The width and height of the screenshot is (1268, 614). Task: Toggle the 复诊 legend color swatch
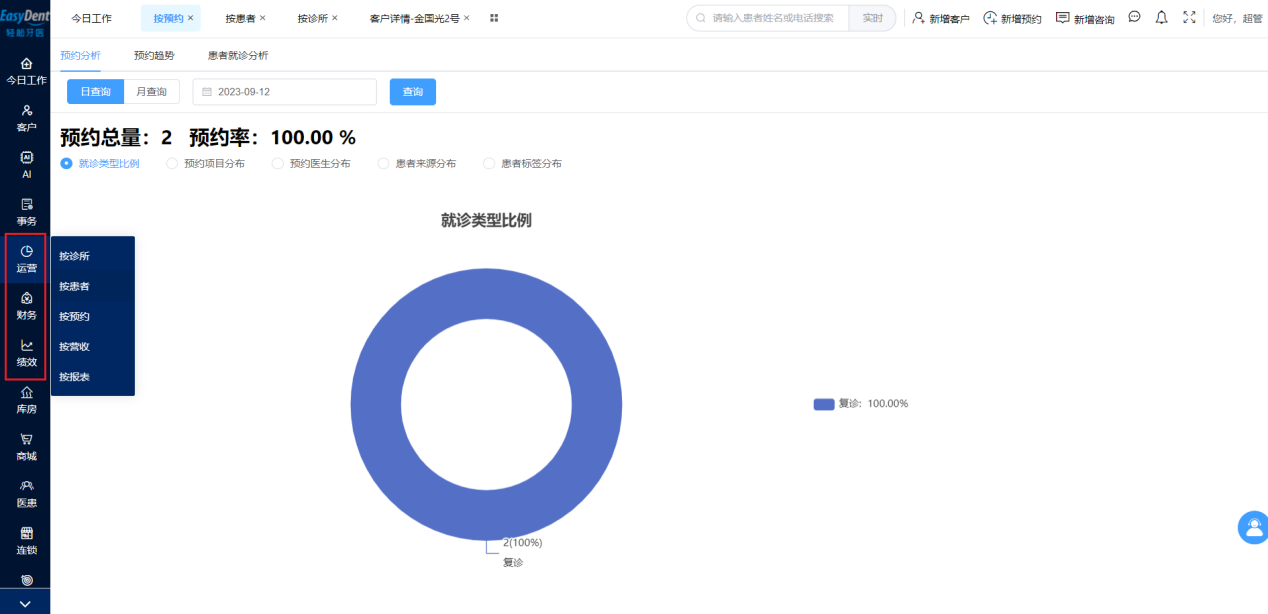tap(824, 404)
